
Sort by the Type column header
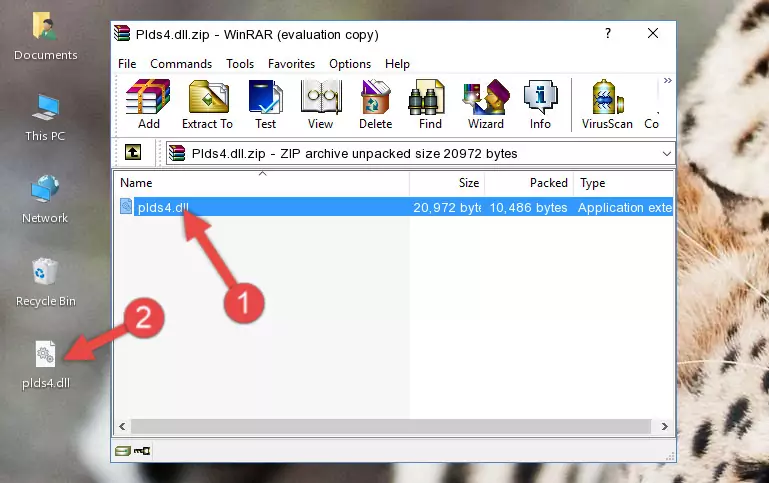(623, 183)
